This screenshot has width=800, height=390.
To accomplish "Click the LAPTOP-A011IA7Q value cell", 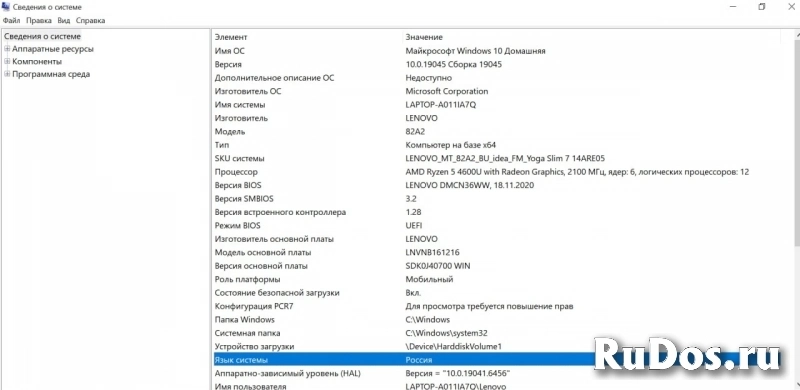I will coord(441,105).
